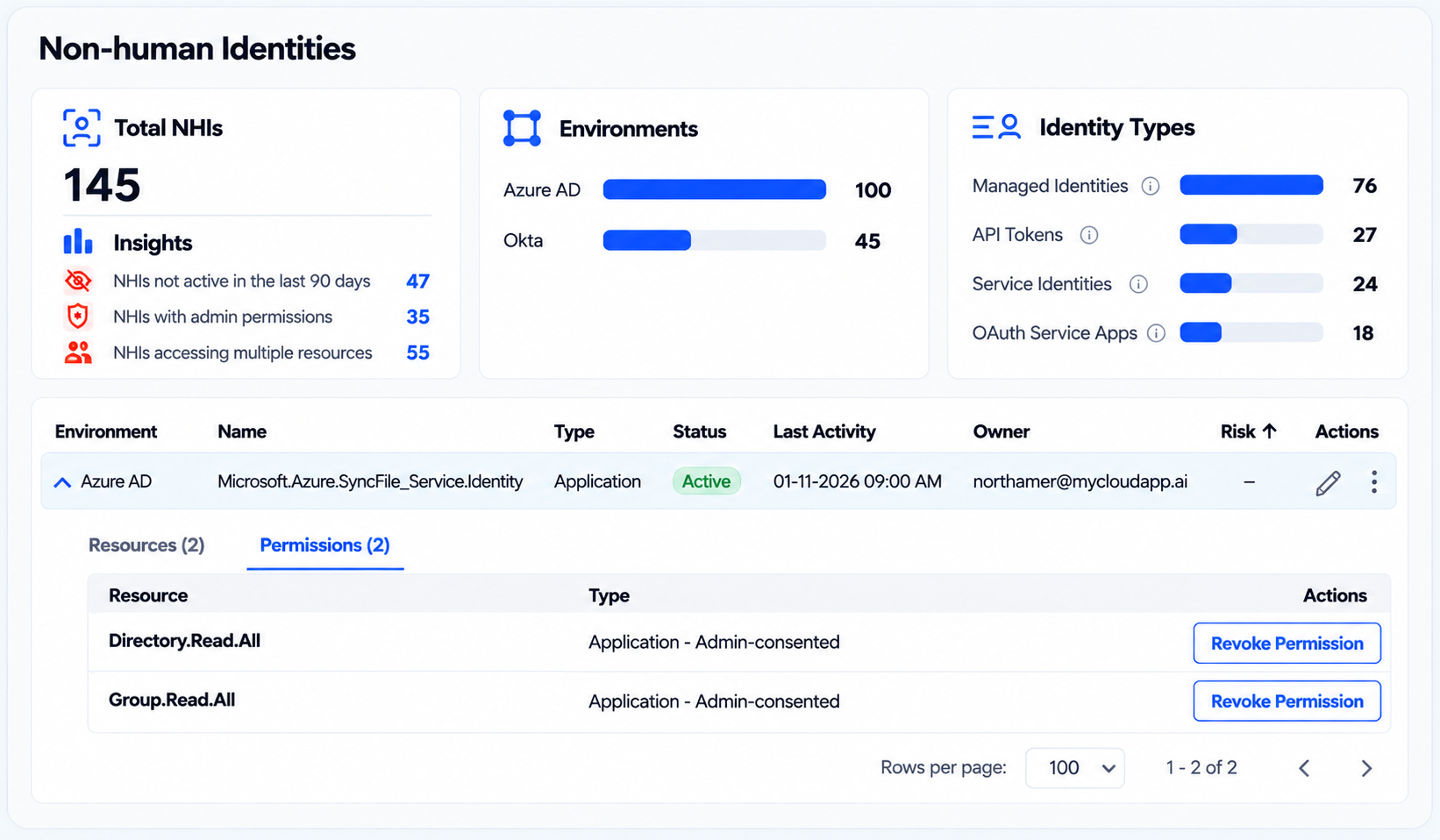Screen dimensions: 1440x840
Task: Click the Status column header
Action: [700, 431]
